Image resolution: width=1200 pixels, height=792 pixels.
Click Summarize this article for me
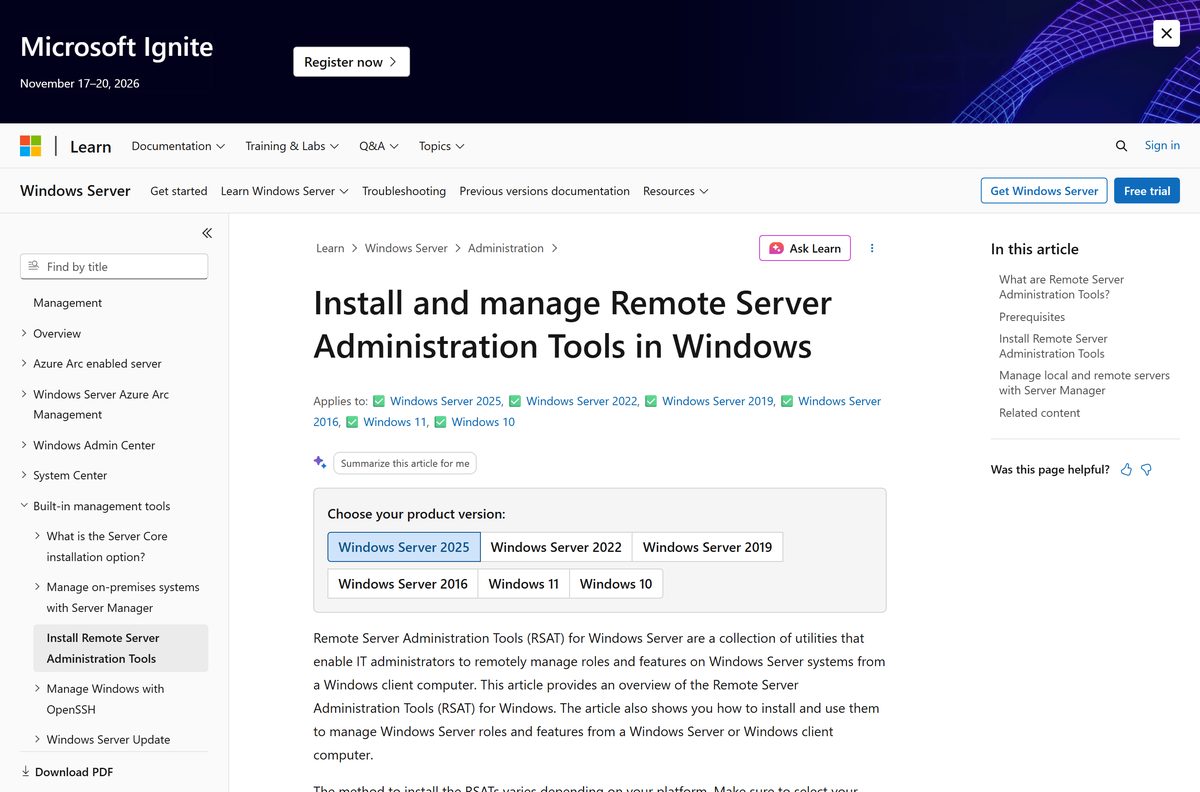(405, 464)
